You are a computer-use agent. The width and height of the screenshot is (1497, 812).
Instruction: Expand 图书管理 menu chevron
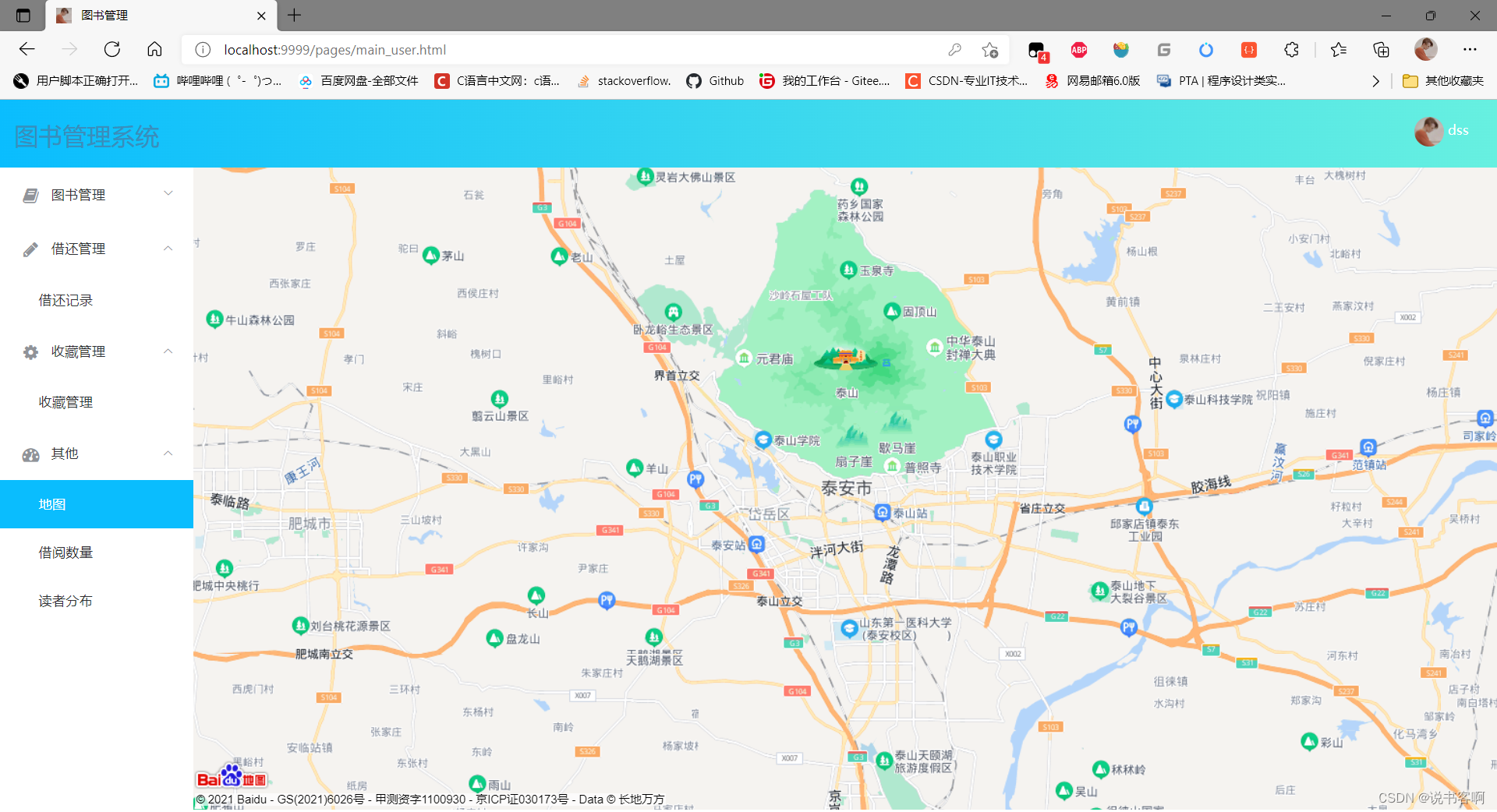tap(168, 194)
